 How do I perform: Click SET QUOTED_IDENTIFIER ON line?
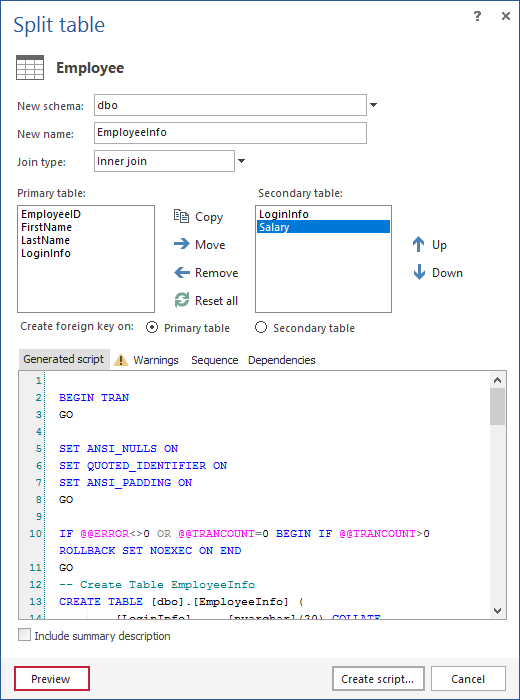click(x=143, y=466)
